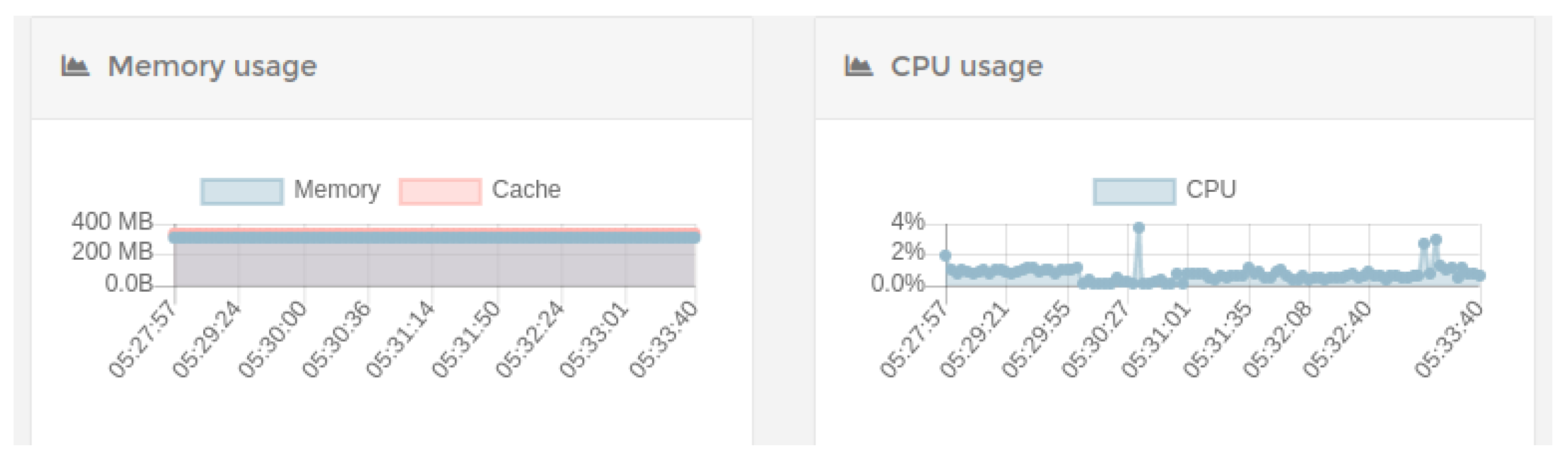Click the CPU legend label text

click(x=1210, y=190)
